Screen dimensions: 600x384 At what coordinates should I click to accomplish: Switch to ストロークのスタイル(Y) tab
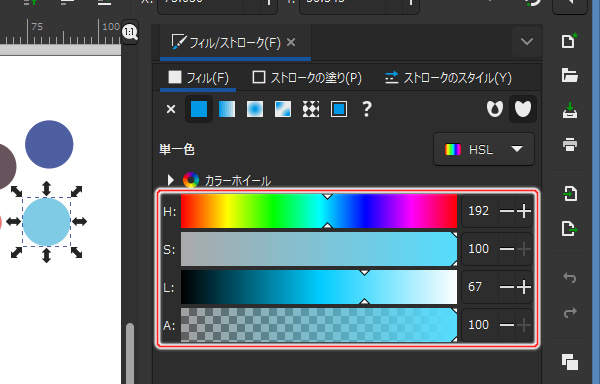[x=448, y=78]
